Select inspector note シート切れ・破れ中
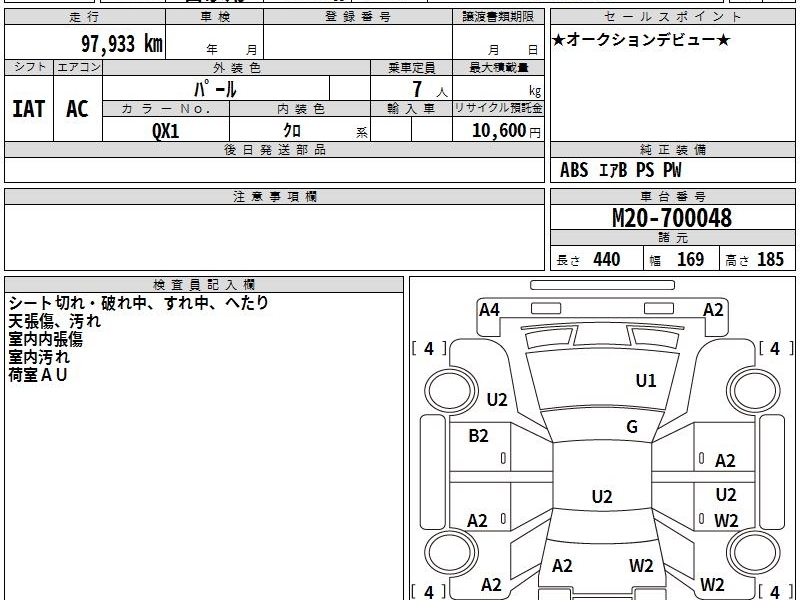Screen dimensions: 800x600 tap(78, 303)
